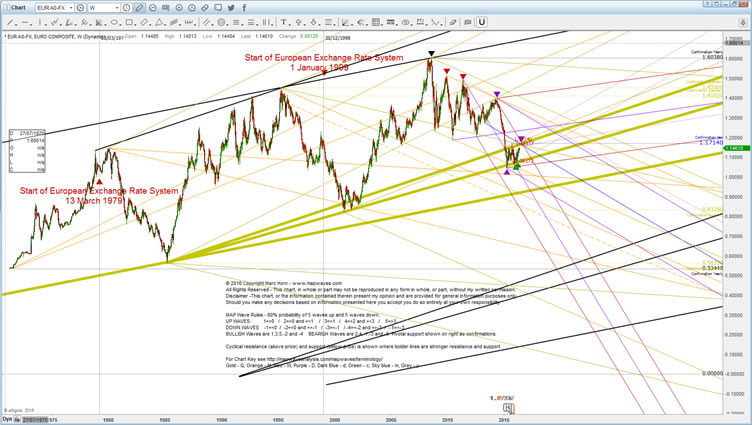752x425 pixels.
Task: Click the download arrow icon at toolbar's right end
Action: click(x=742, y=23)
